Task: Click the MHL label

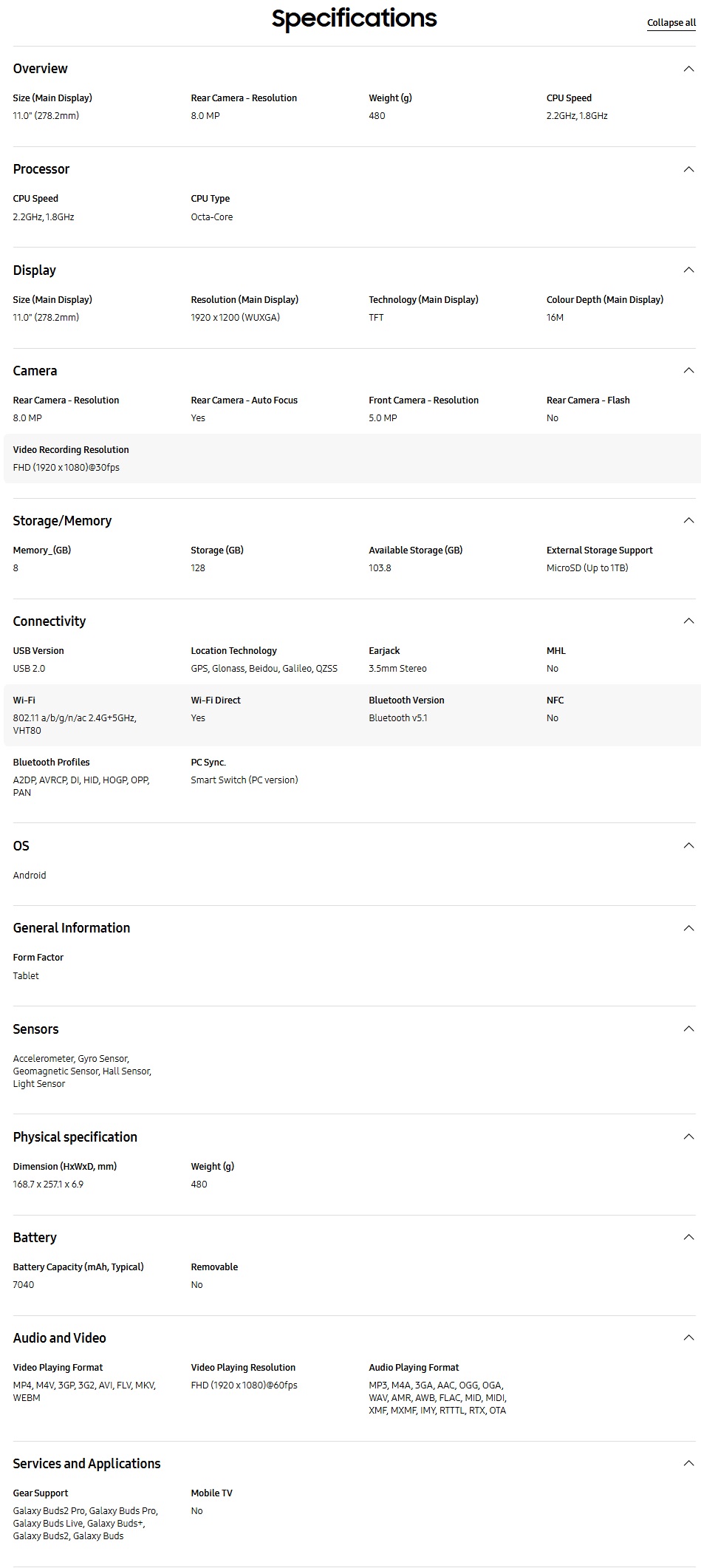Action: (556, 651)
